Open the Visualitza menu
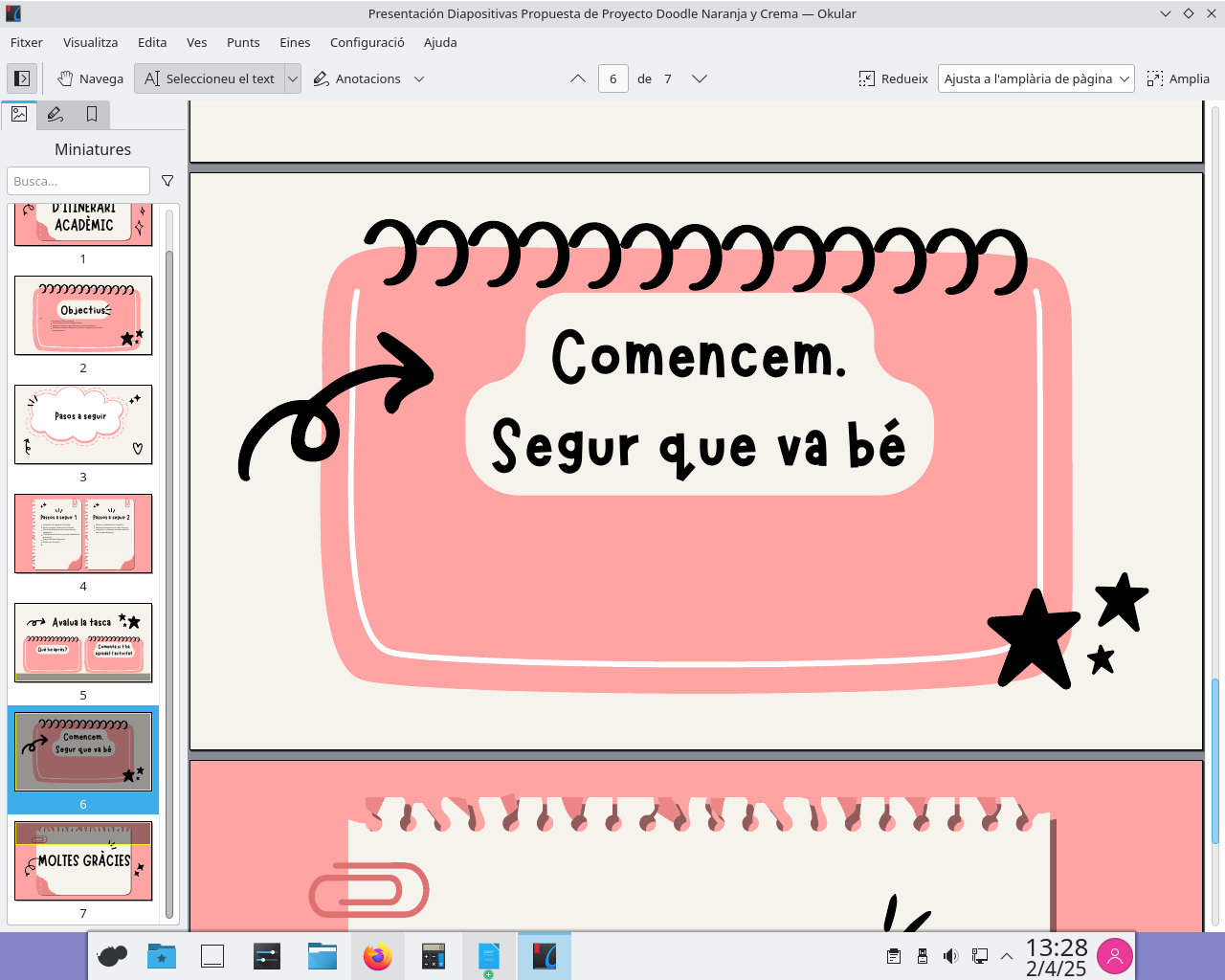 pyautogui.click(x=90, y=42)
